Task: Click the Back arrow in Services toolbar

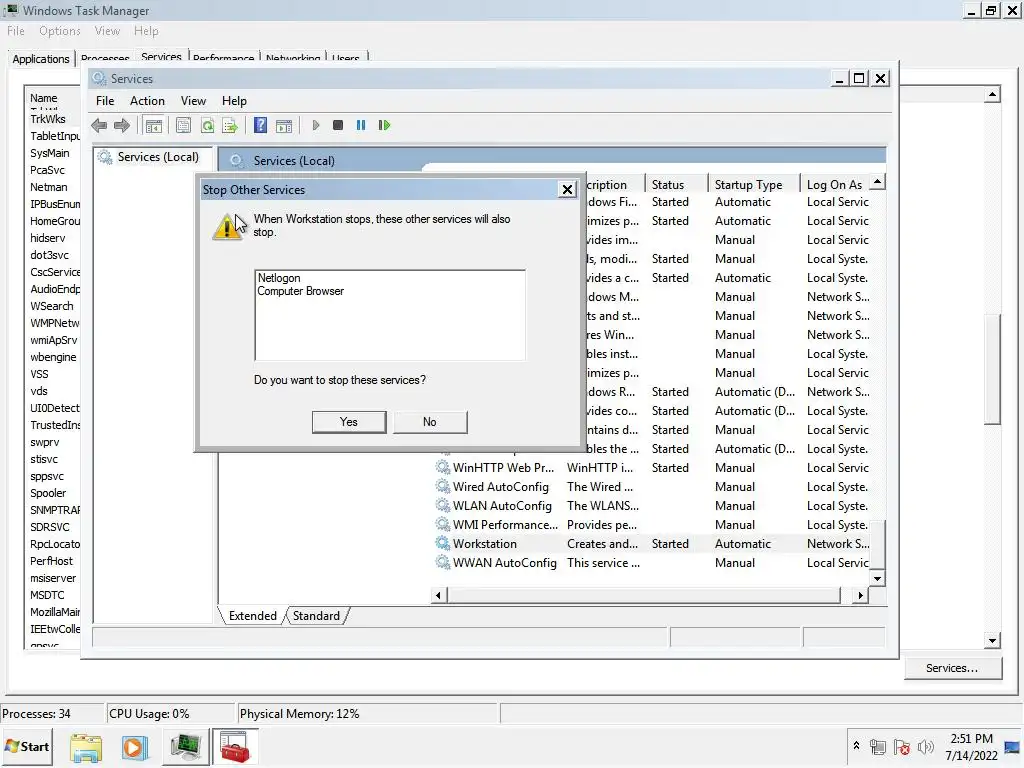Action: click(99, 125)
